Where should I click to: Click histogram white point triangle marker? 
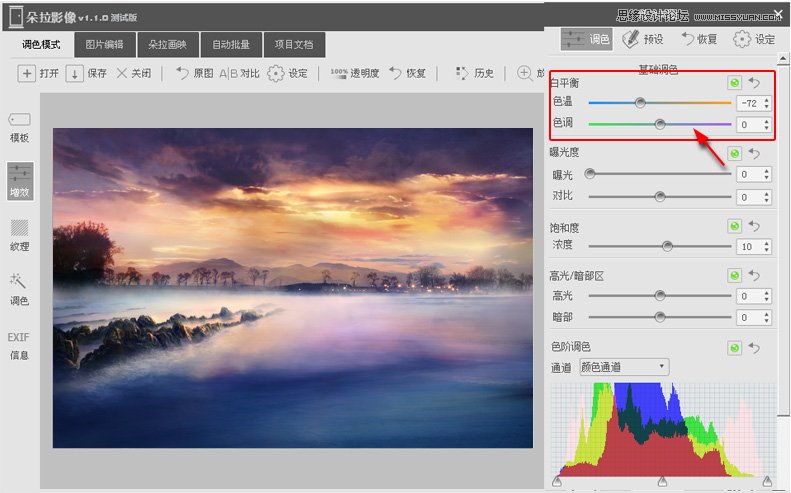(x=767, y=480)
